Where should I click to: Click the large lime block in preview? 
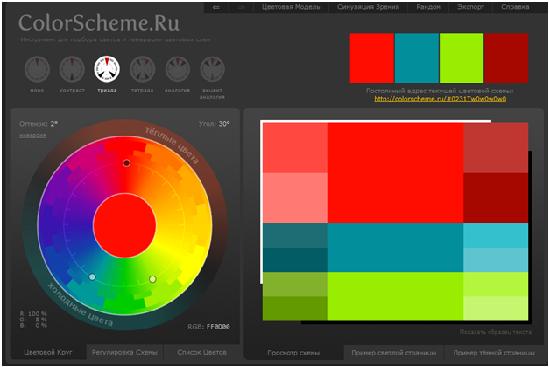point(395,296)
